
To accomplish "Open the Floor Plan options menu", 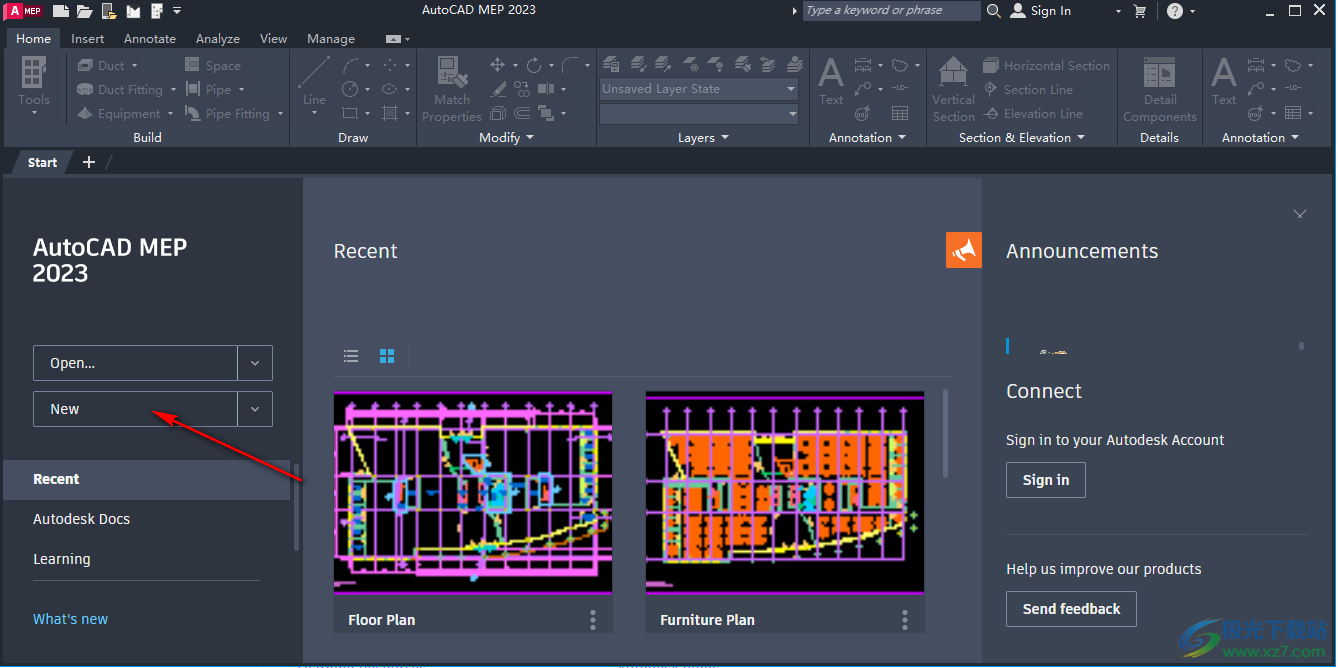I will (593, 620).
